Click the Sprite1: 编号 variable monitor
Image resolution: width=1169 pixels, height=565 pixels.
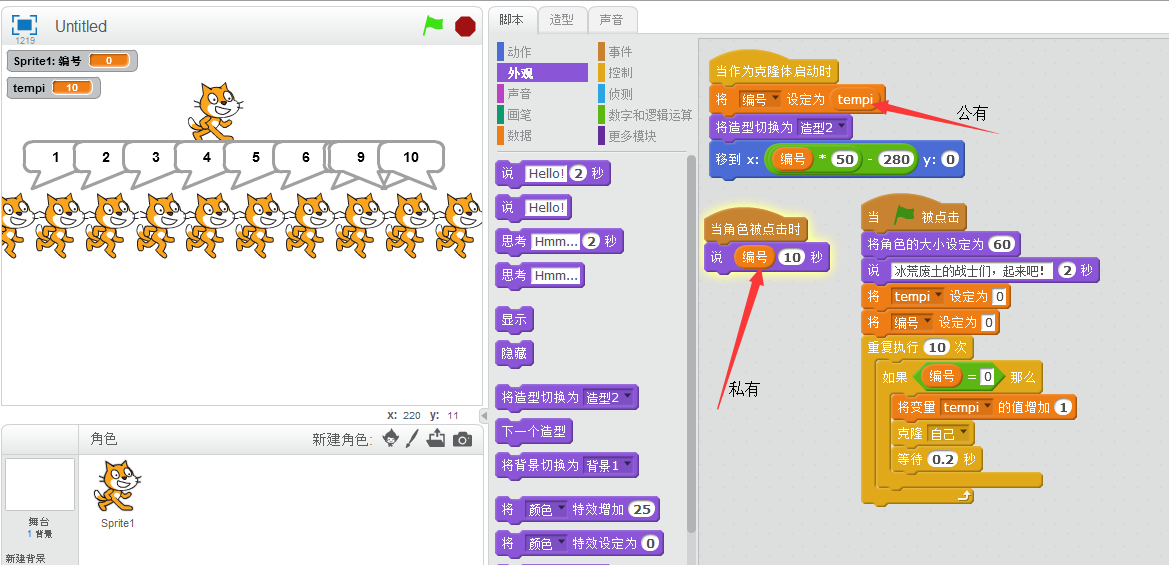pos(72,60)
